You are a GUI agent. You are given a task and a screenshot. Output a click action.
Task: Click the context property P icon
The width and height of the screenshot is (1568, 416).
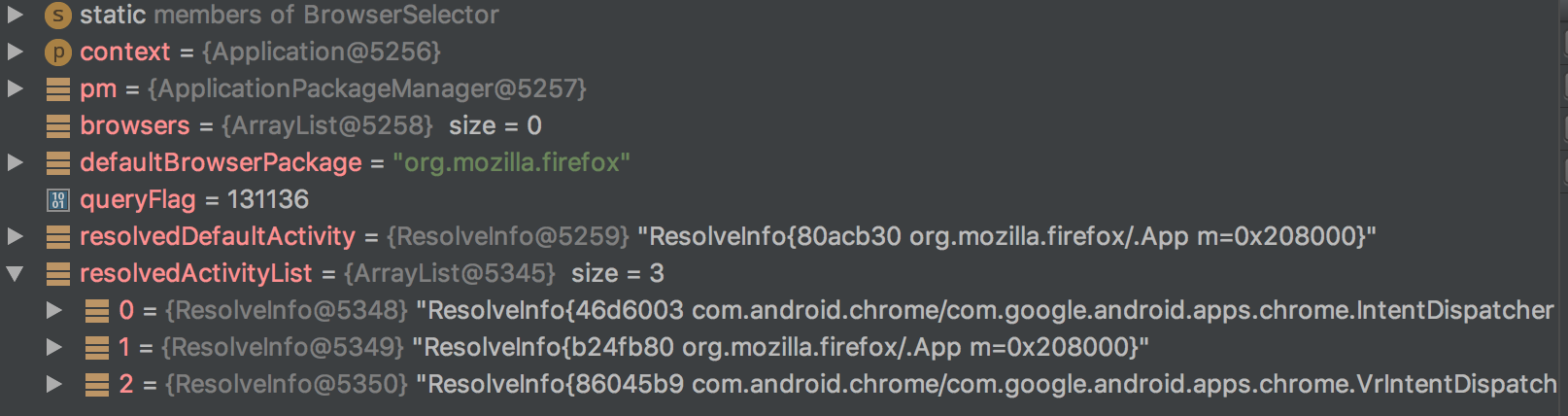tap(58, 52)
